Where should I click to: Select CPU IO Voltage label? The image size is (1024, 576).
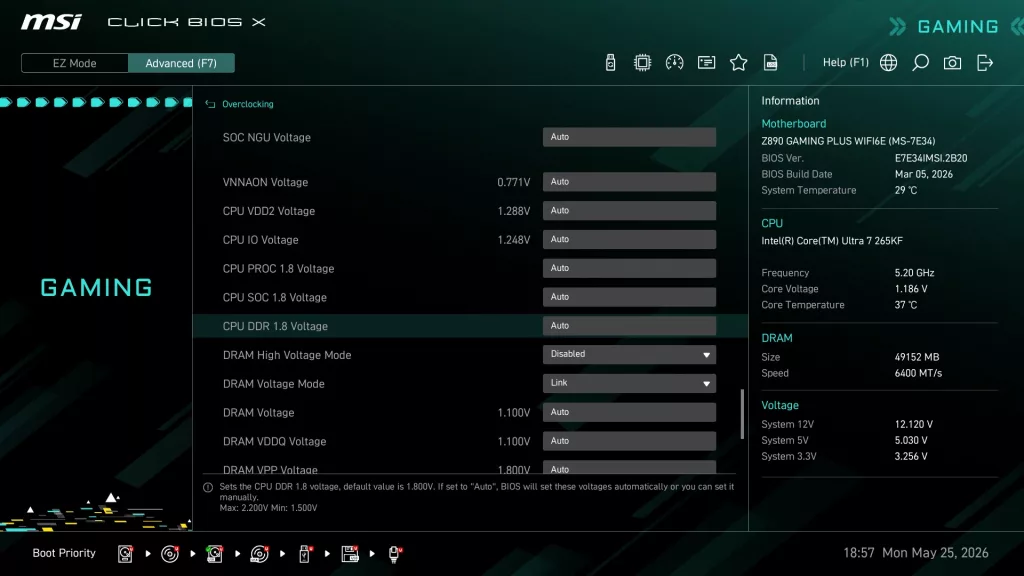coord(261,240)
